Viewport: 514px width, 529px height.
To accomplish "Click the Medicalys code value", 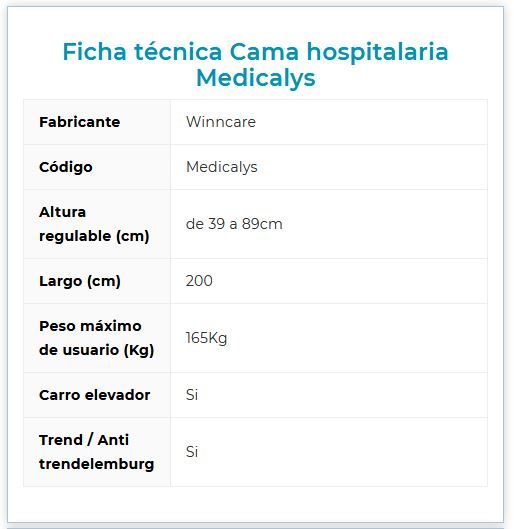I will [222, 167].
